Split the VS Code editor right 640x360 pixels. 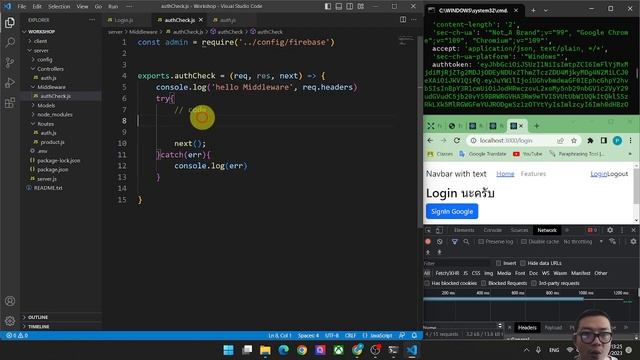pos(403,20)
